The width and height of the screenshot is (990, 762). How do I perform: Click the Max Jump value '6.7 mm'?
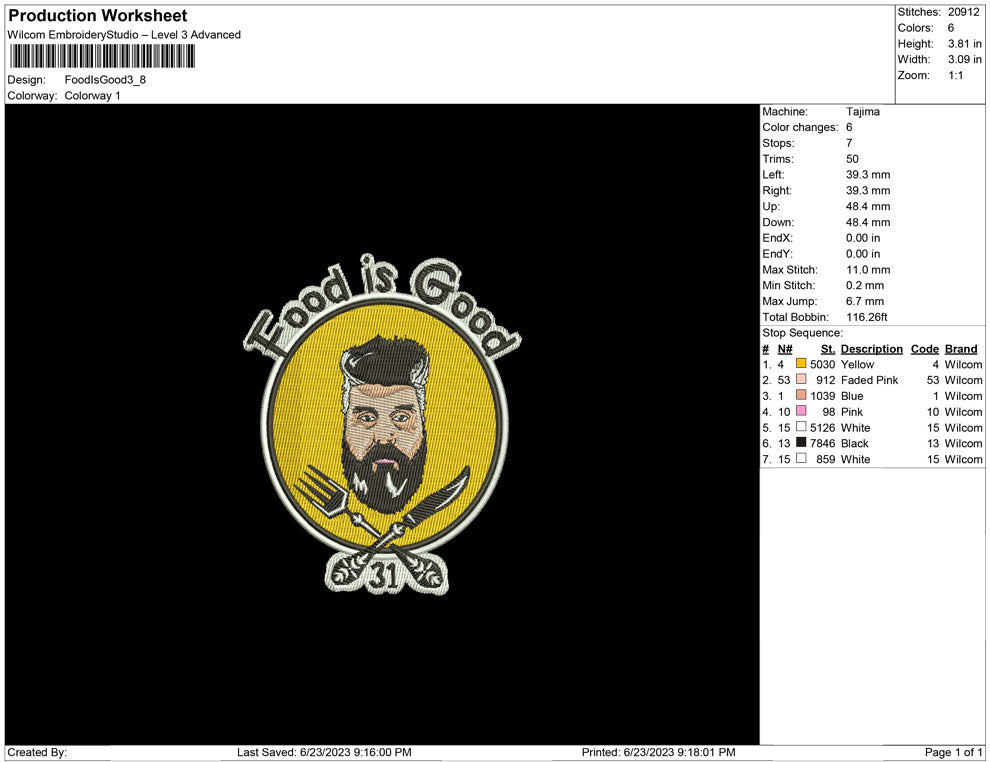coord(865,301)
